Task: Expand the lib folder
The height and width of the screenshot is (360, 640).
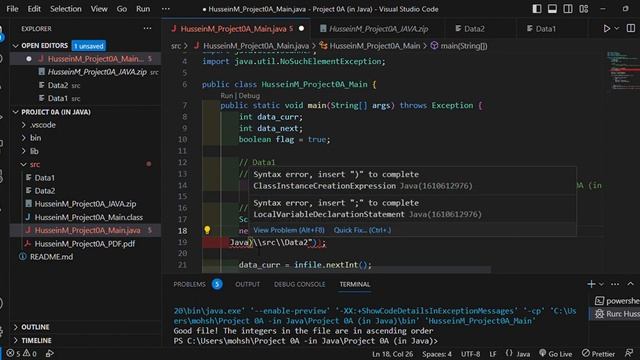Action: click(34, 151)
